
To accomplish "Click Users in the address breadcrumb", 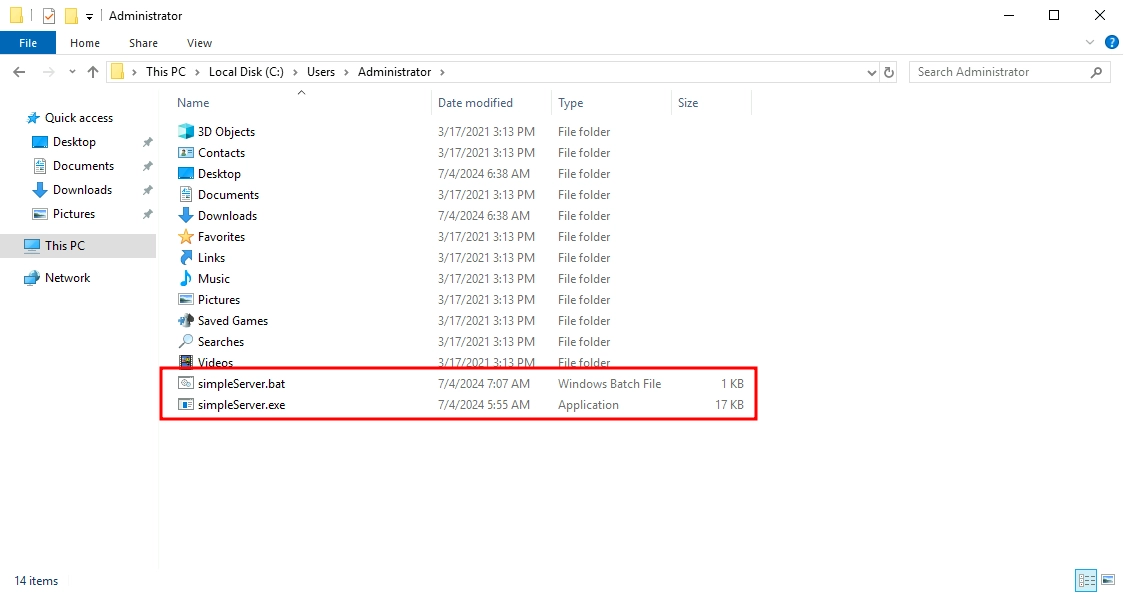I will 321,72.
